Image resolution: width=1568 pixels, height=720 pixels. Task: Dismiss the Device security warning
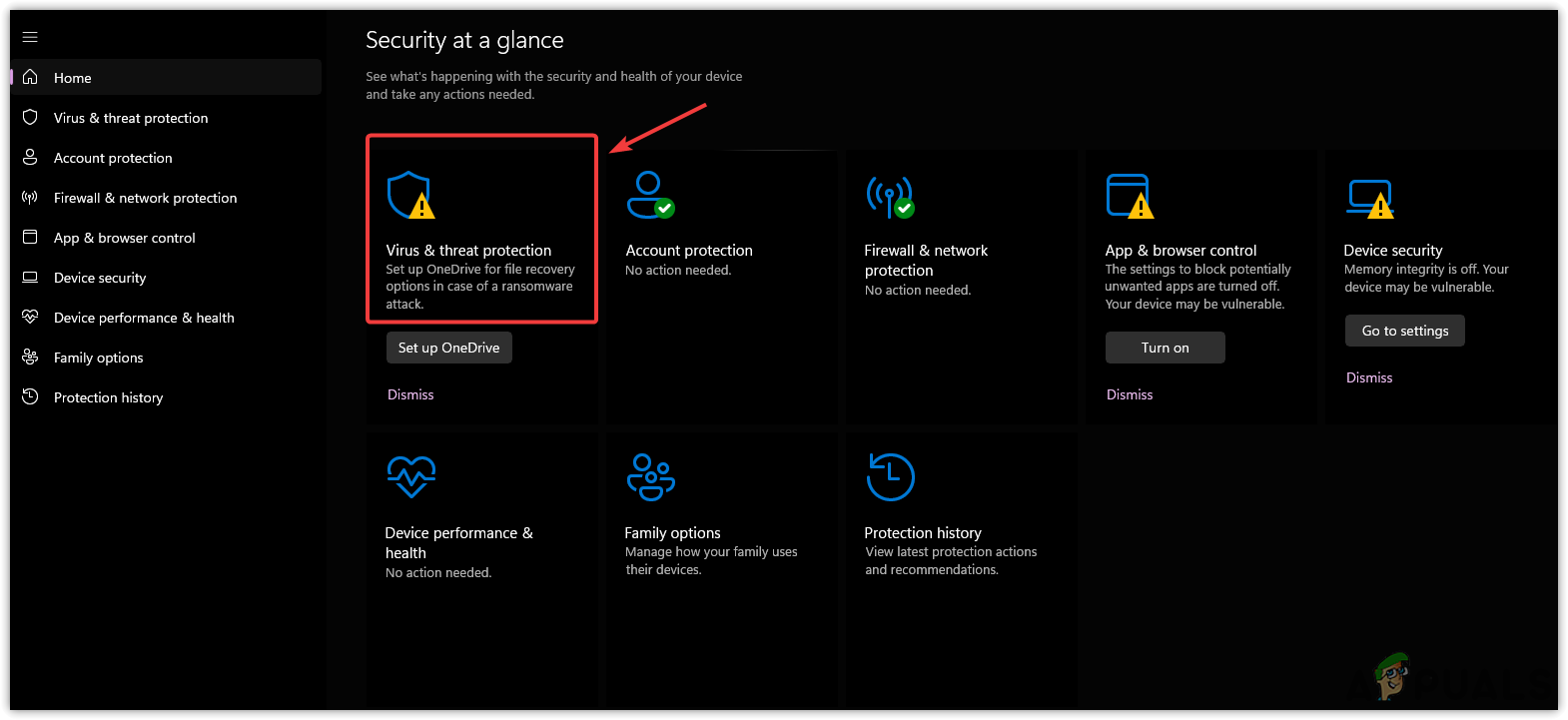(x=1368, y=377)
